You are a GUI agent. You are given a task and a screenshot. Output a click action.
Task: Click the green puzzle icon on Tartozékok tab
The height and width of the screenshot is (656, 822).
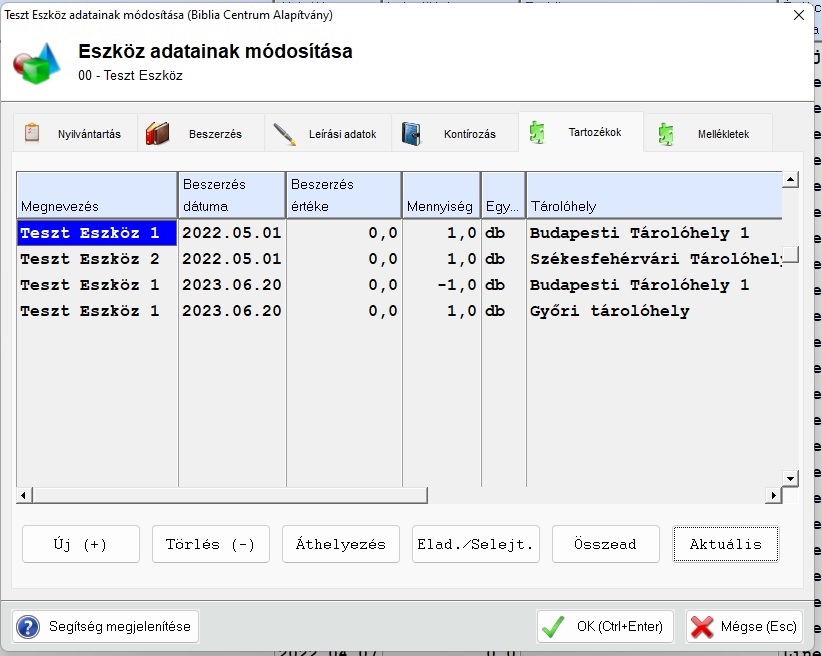click(538, 132)
